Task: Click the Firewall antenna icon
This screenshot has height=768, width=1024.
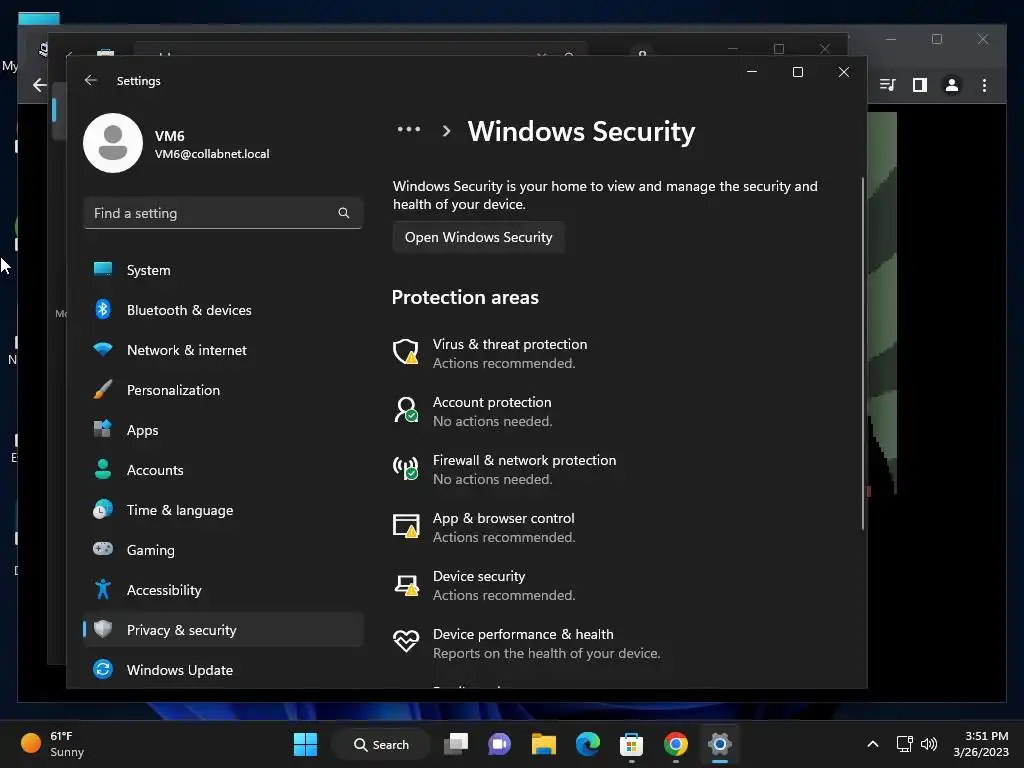Action: click(x=406, y=468)
